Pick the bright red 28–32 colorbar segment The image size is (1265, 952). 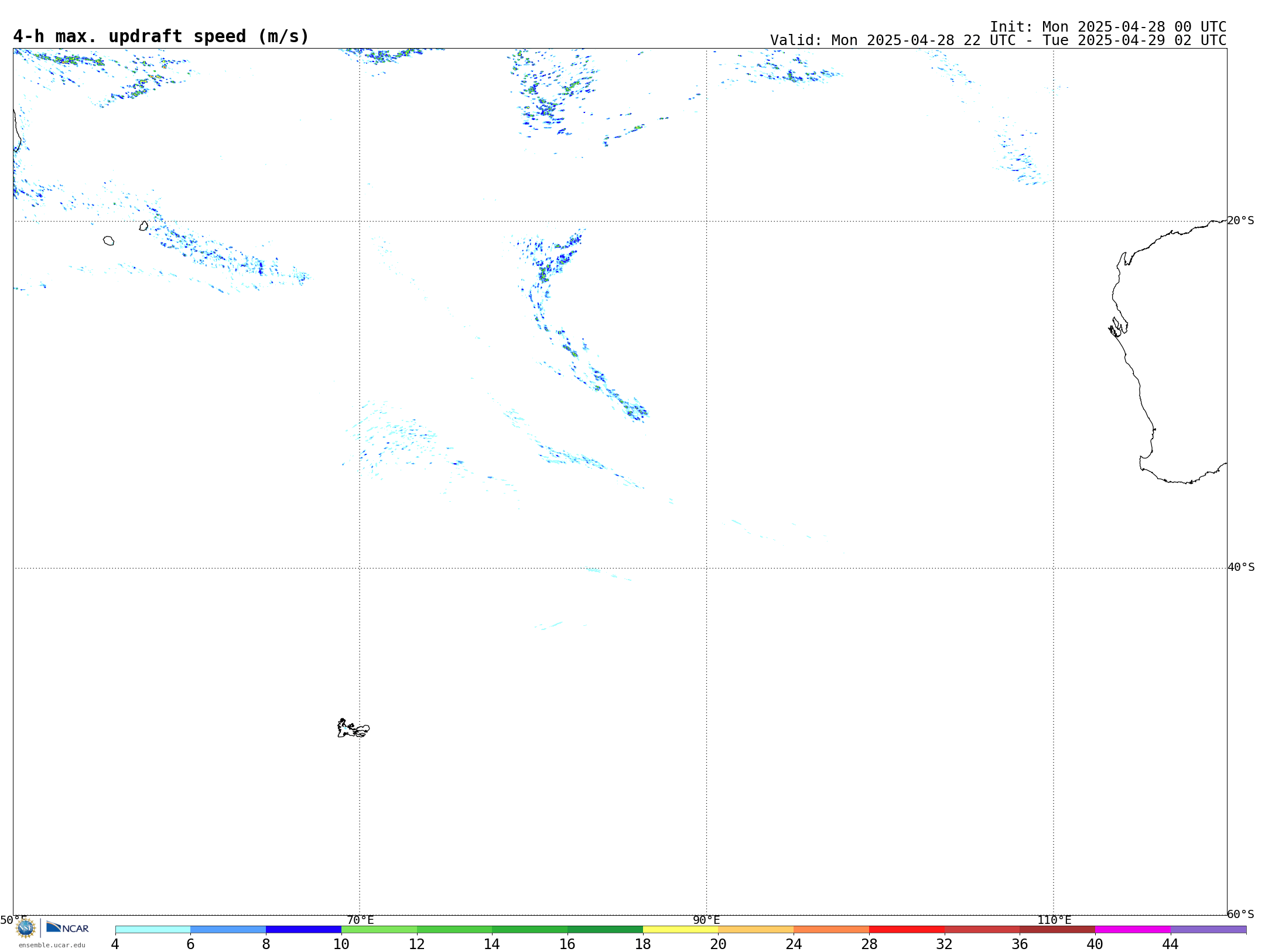[907, 929]
